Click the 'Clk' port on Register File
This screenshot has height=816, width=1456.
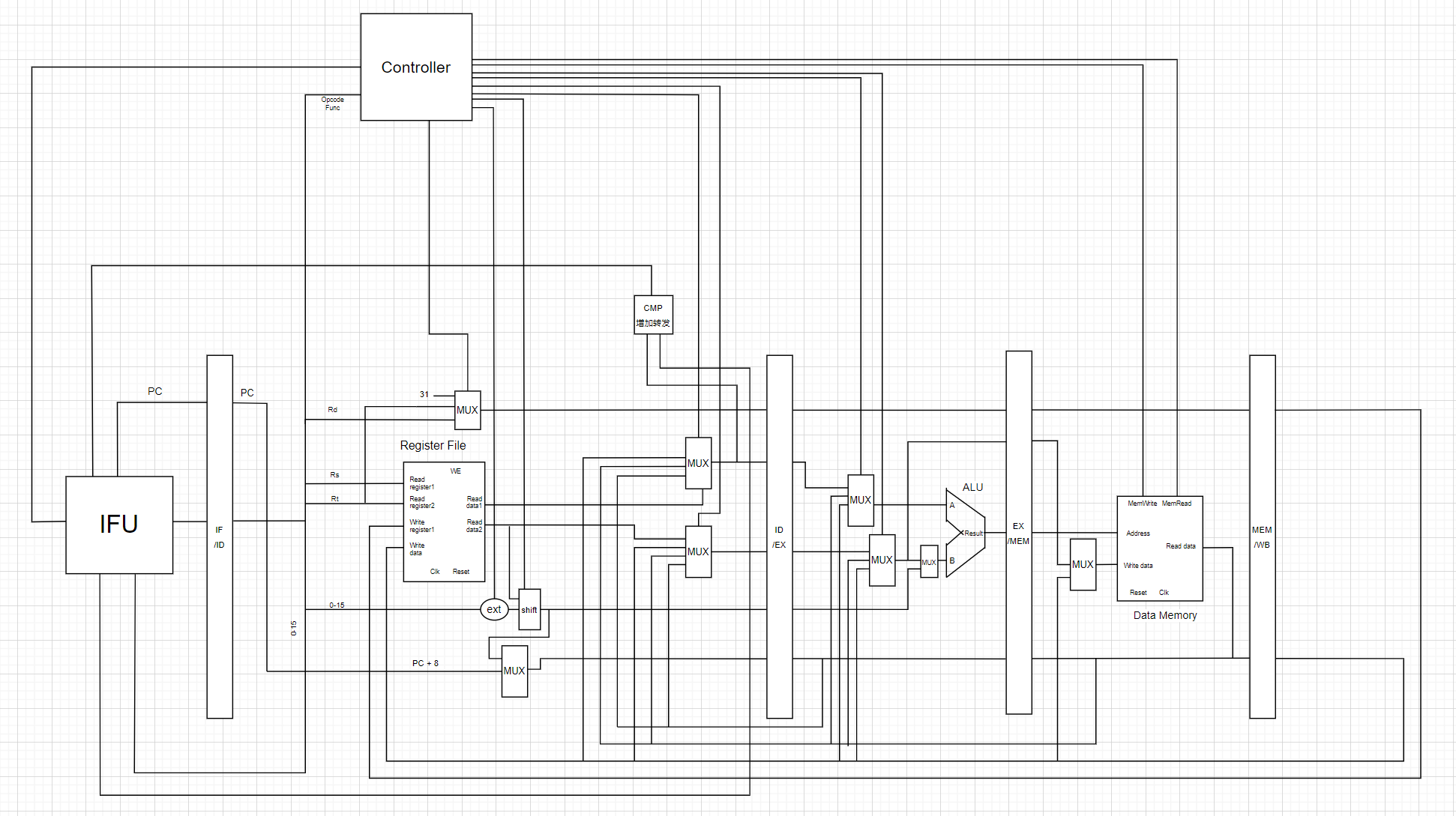point(435,572)
